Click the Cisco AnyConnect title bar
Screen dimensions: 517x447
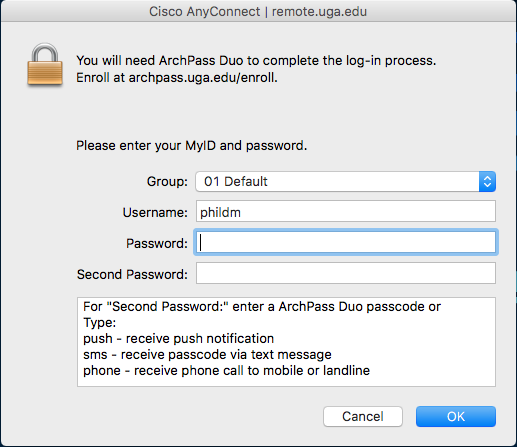click(258, 11)
